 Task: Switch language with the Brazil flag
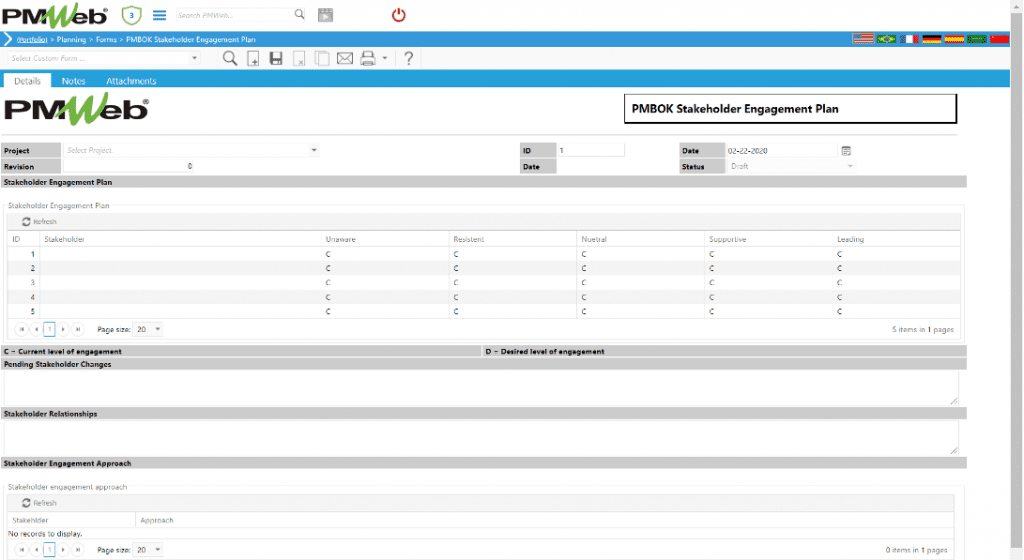[886, 39]
